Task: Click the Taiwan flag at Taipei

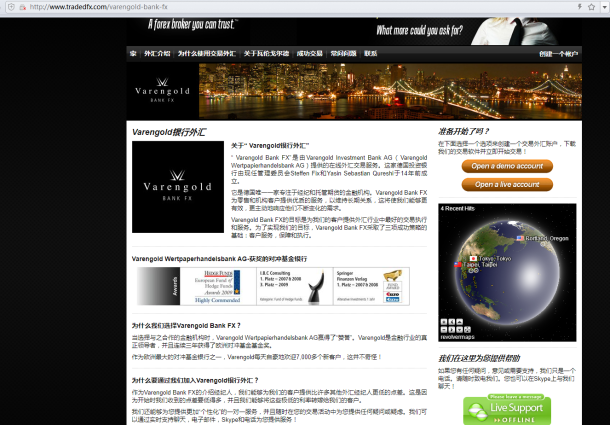Action: tap(458, 264)
